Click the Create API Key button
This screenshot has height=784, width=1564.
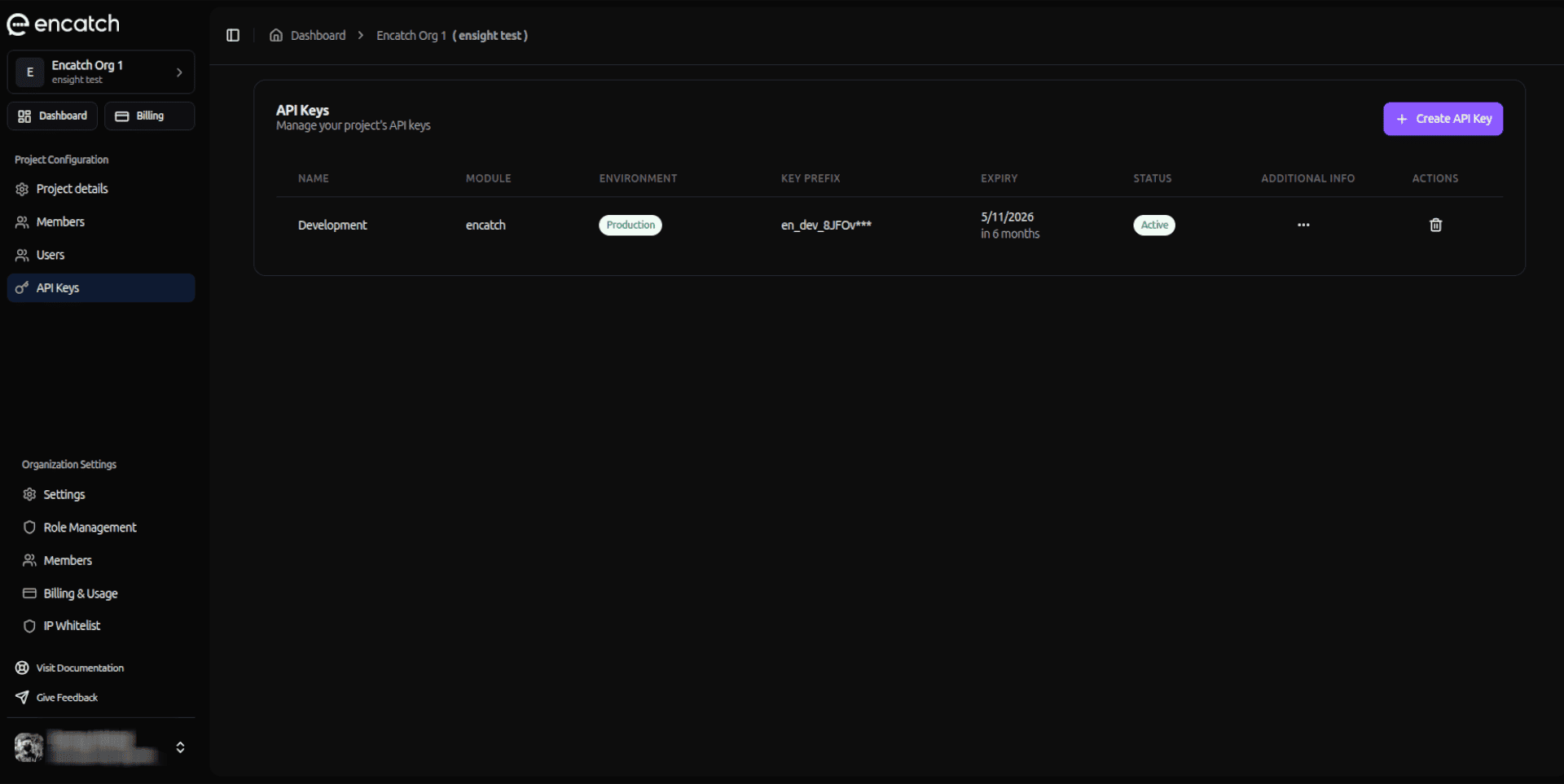[x=1443, y=119]
